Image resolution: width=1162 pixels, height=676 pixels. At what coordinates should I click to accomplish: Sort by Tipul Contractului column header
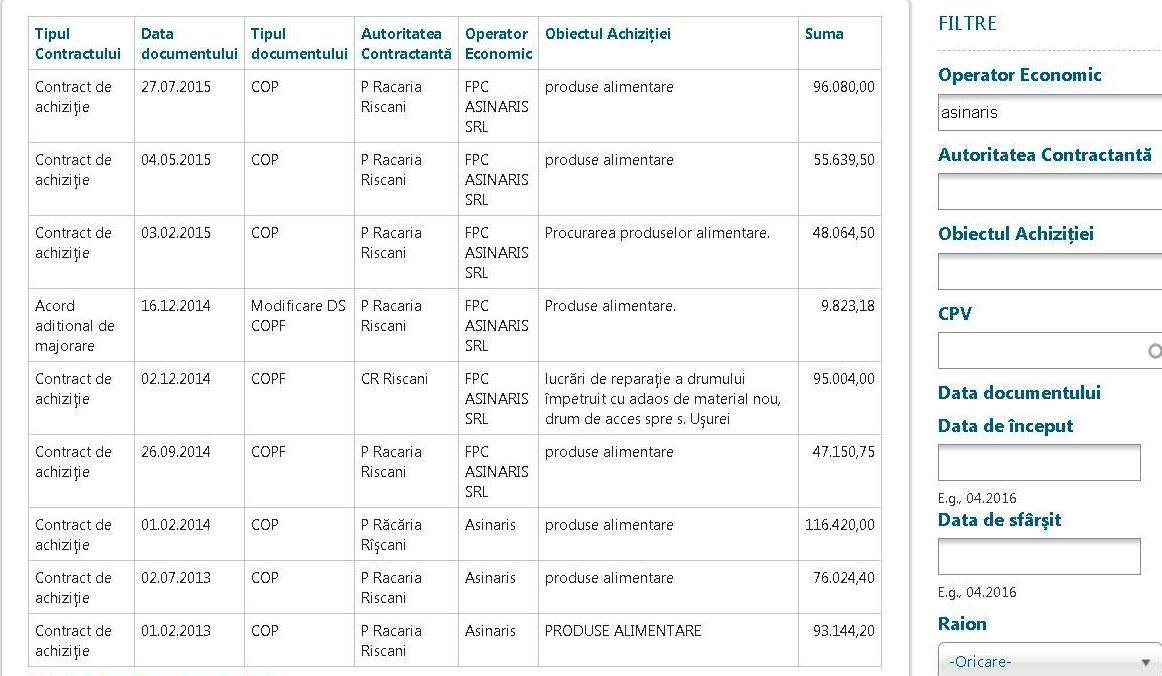coord(78,43)
